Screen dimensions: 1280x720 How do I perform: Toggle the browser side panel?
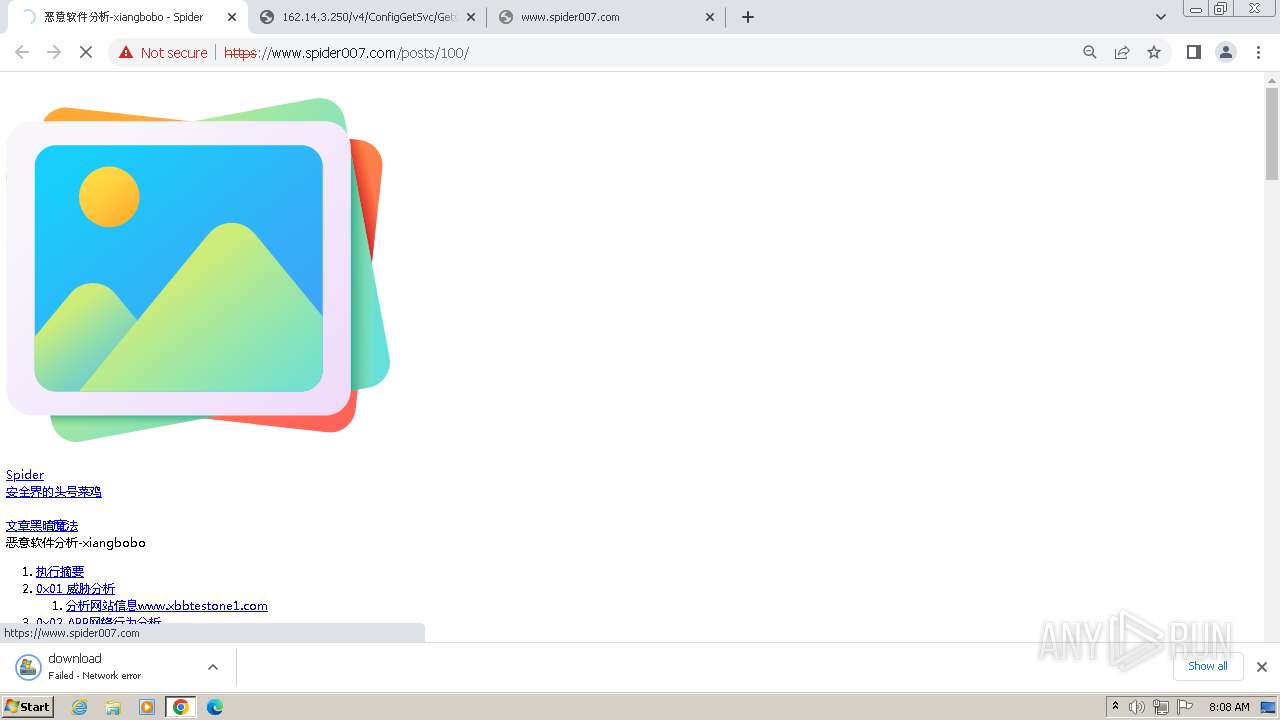tap(1194, 52)
